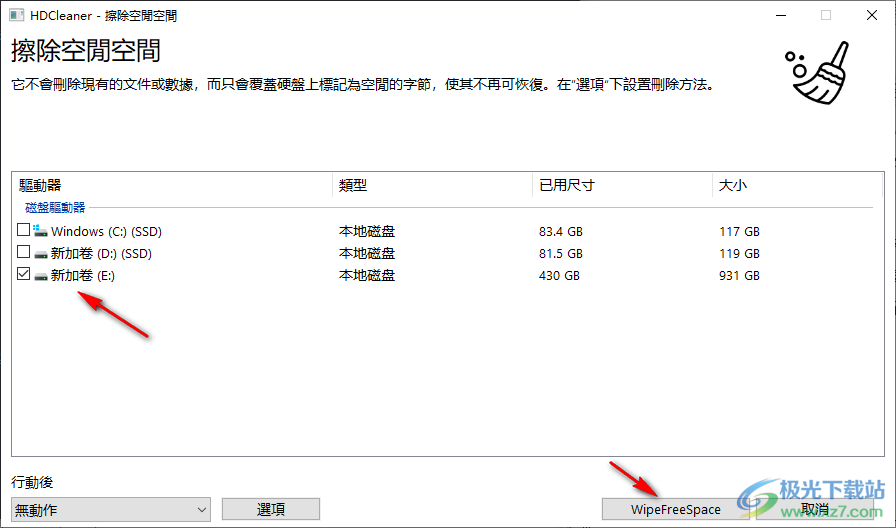Check the 新加卷 (D:) (SSD) checkbox
This screenshot has height=528, width=896.
pos(23,251)
